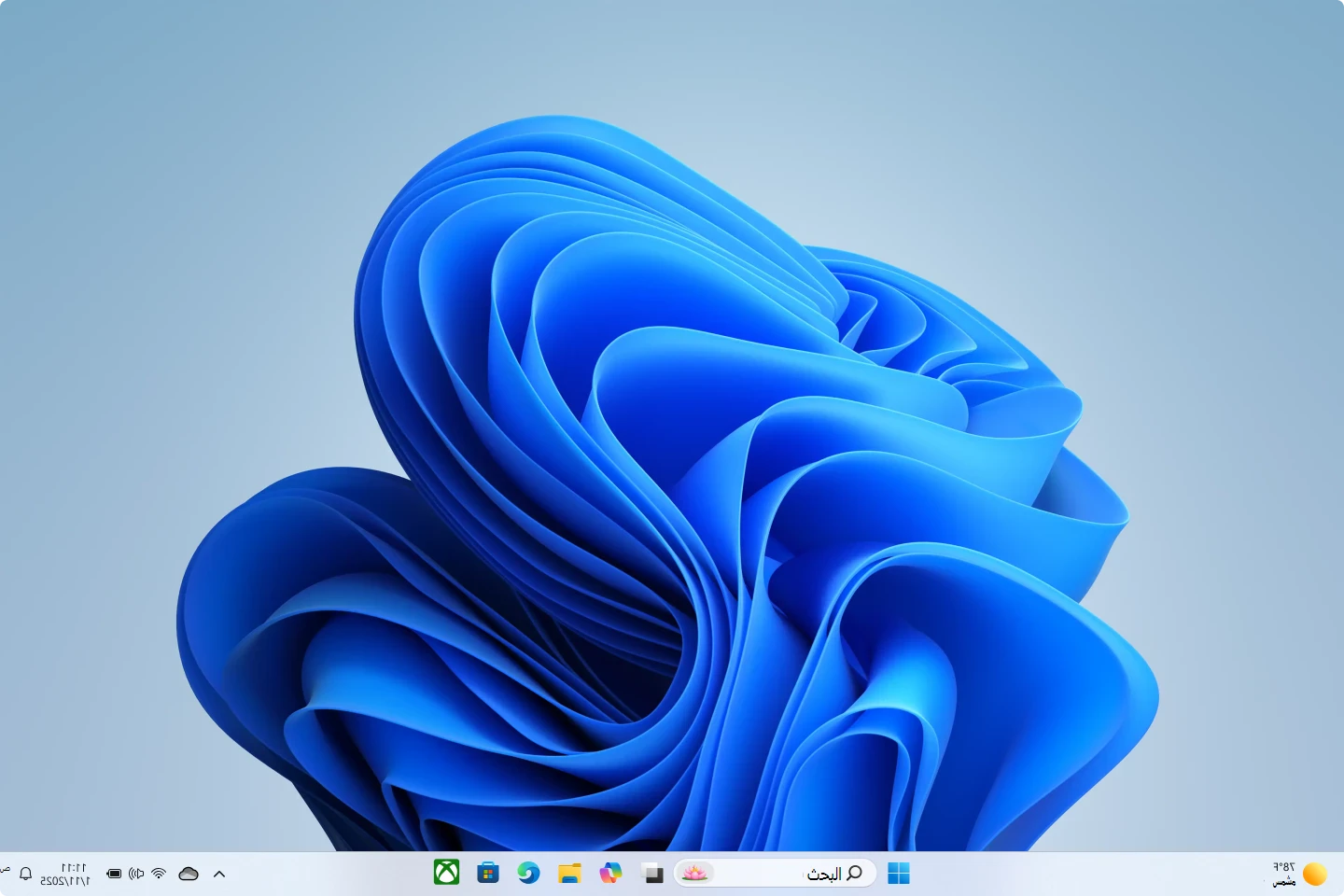Screen dimensions: 1344x896
Task: Open the clock and date flyout
Action: (66, 875)
